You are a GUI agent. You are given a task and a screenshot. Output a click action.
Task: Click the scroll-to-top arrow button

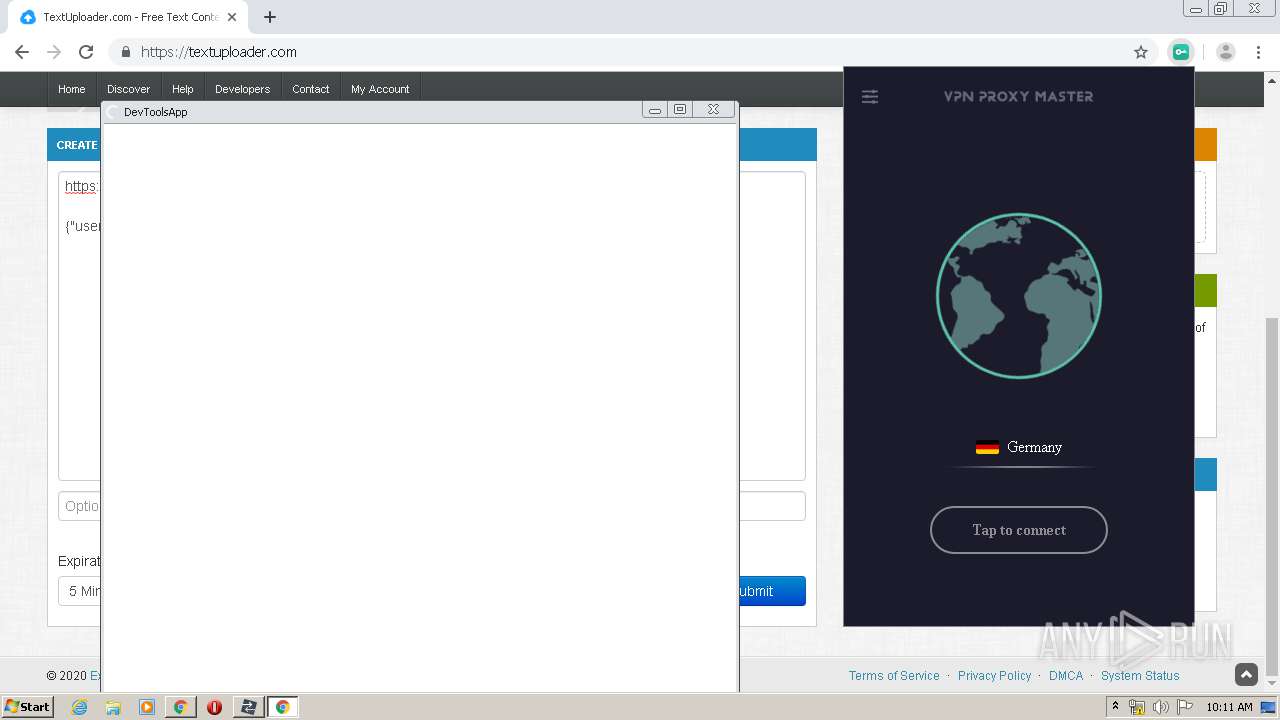point(1246,675)
